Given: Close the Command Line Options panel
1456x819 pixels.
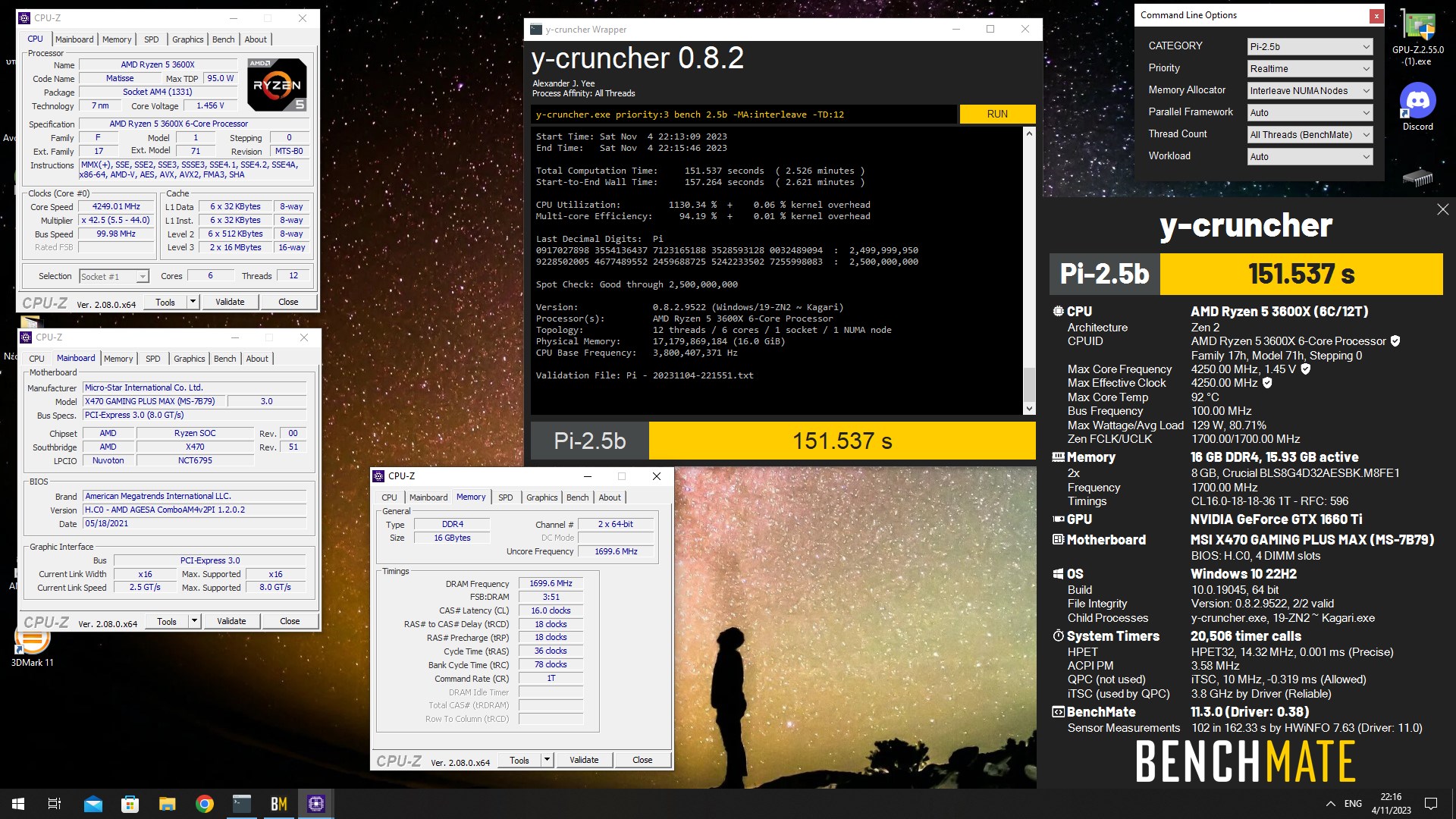Looking at the screenshot, I should pyautogui.click(x=1376, y=16).
